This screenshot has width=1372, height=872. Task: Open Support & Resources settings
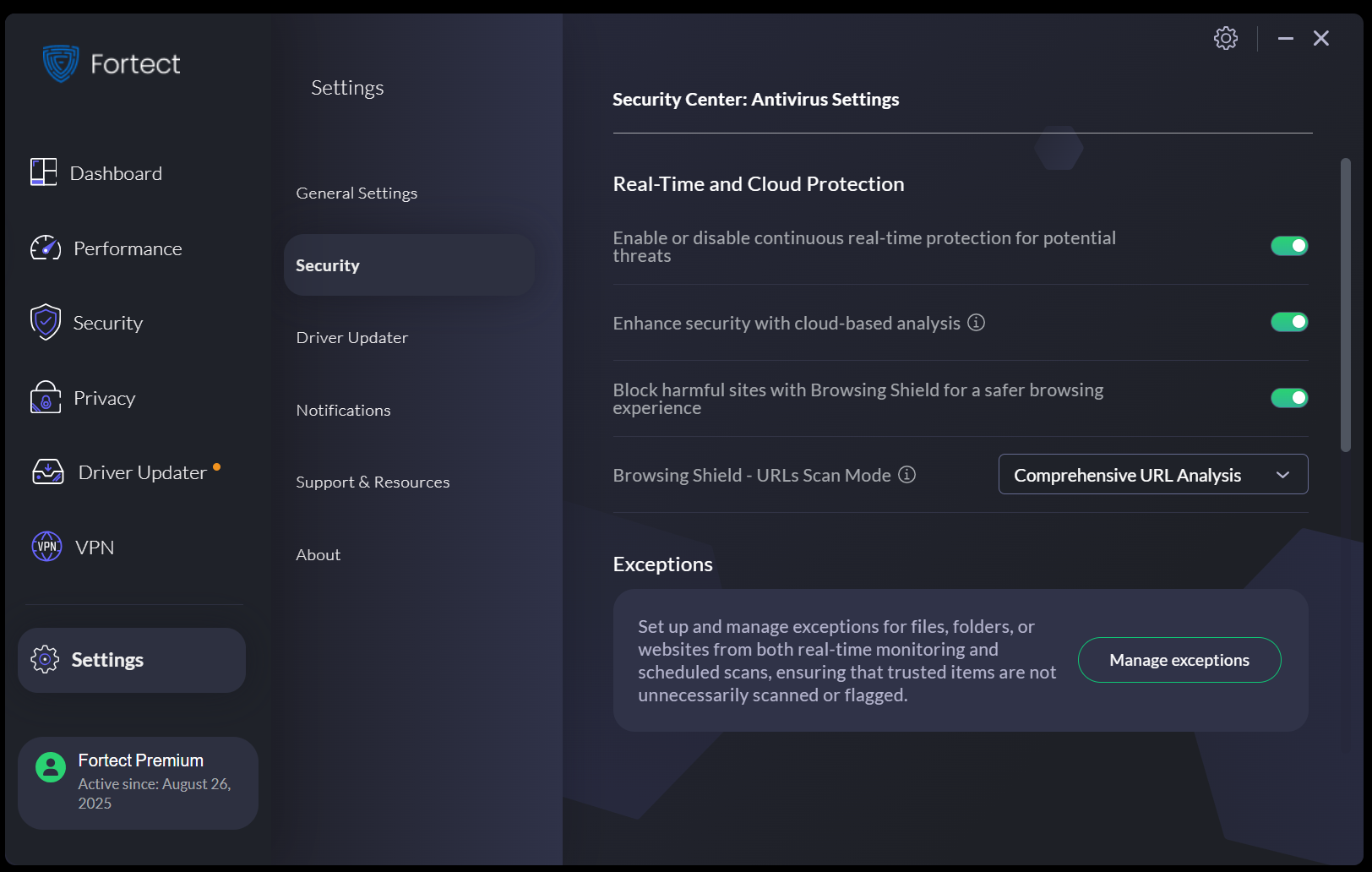coord(373,482)
